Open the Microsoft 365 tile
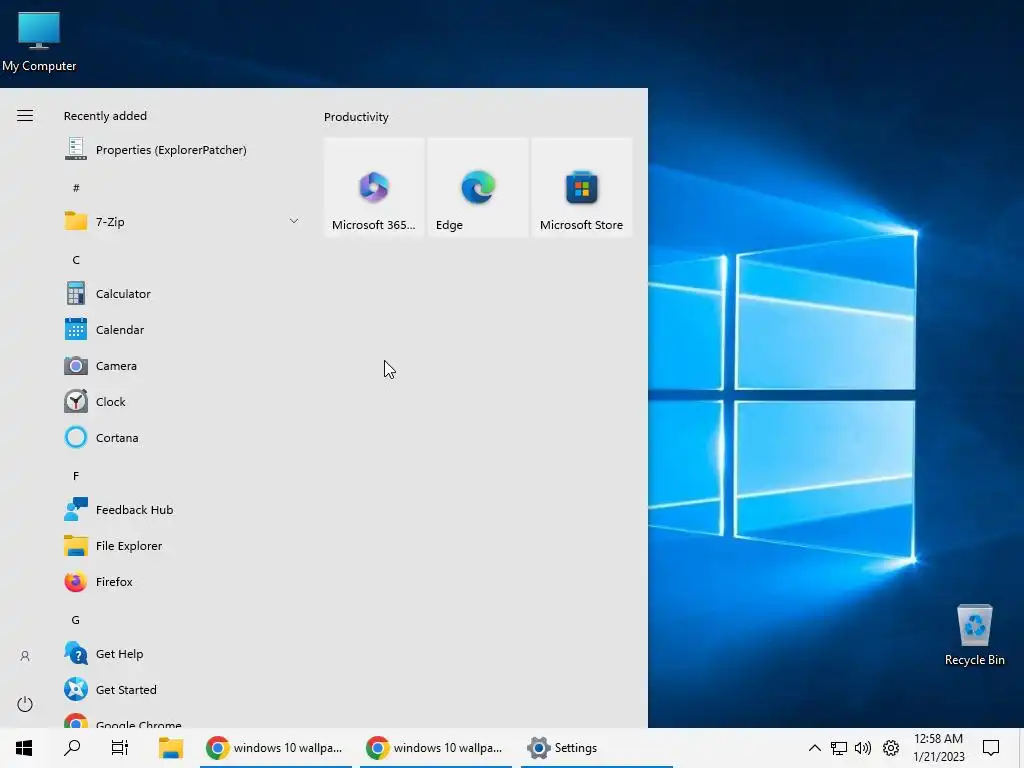Image resolution: width=1024 pixels, height=768 pixels. coord(374,187)
